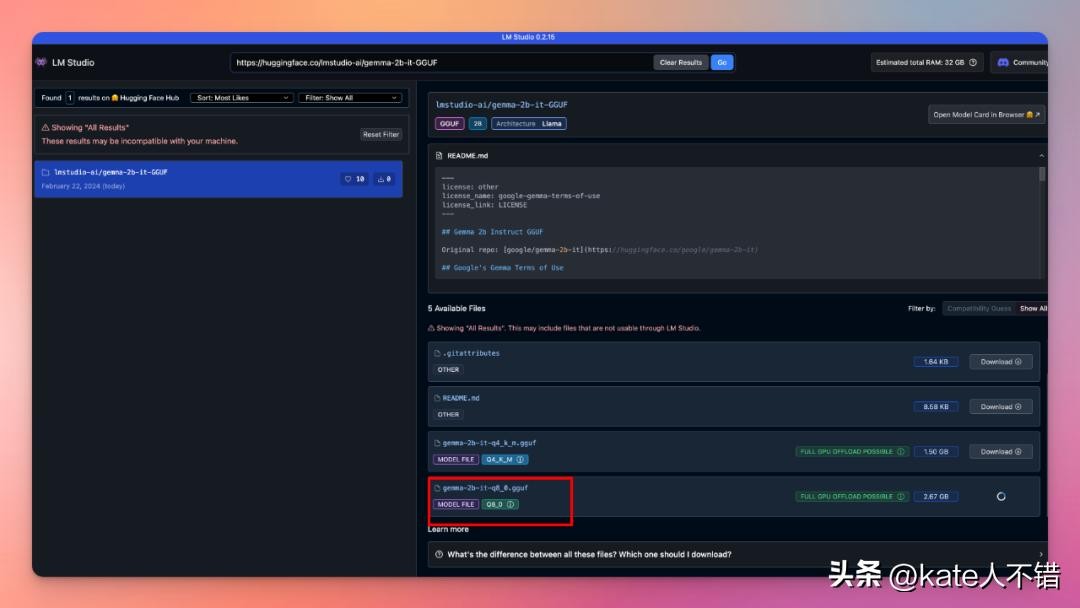This screenshot has height=608, width=1080.
Task: Click the downloads count icon on gemma result
Action: click(x=381, y=179)
